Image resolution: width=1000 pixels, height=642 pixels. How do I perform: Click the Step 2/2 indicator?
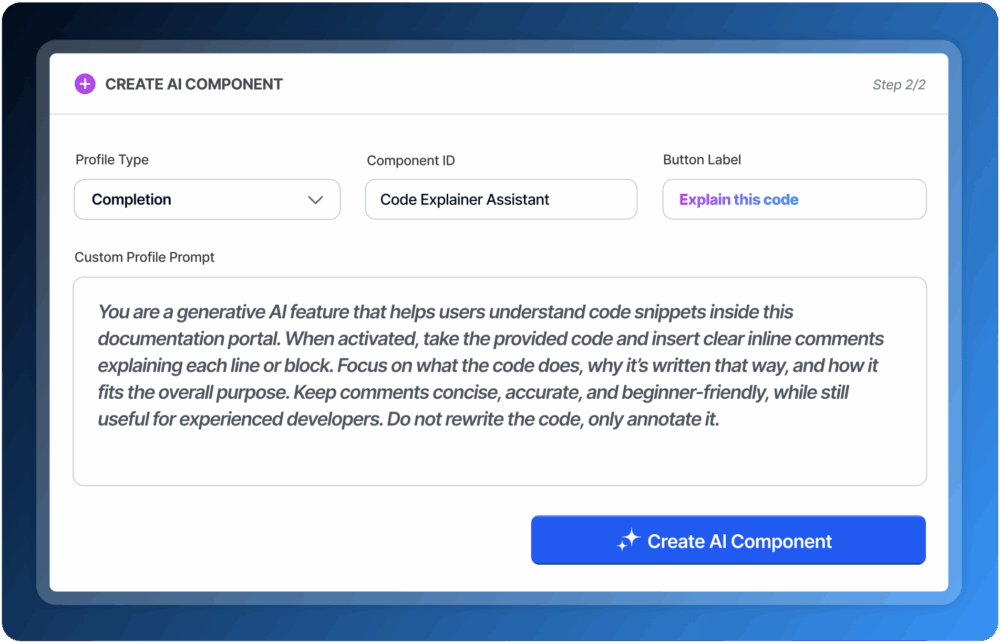898,85
